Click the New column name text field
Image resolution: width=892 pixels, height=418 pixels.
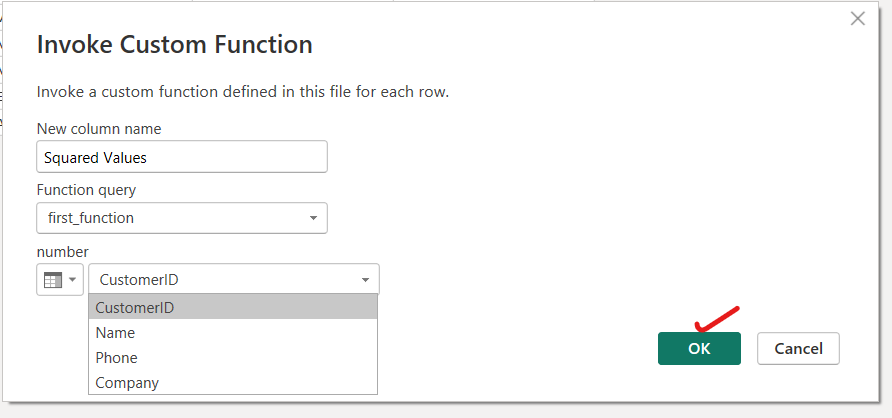[181, 157]
